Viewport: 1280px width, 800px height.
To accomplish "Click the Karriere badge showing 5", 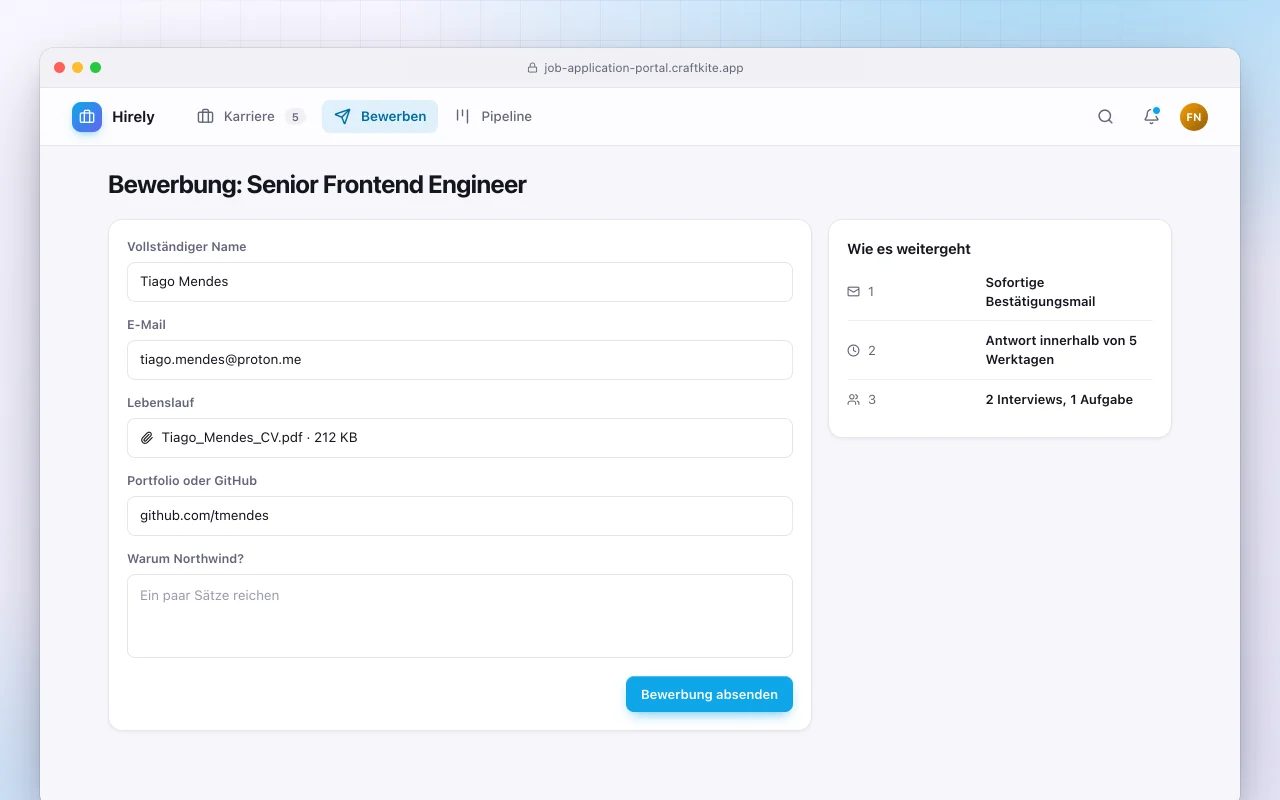I will click(x=295, y=117).
